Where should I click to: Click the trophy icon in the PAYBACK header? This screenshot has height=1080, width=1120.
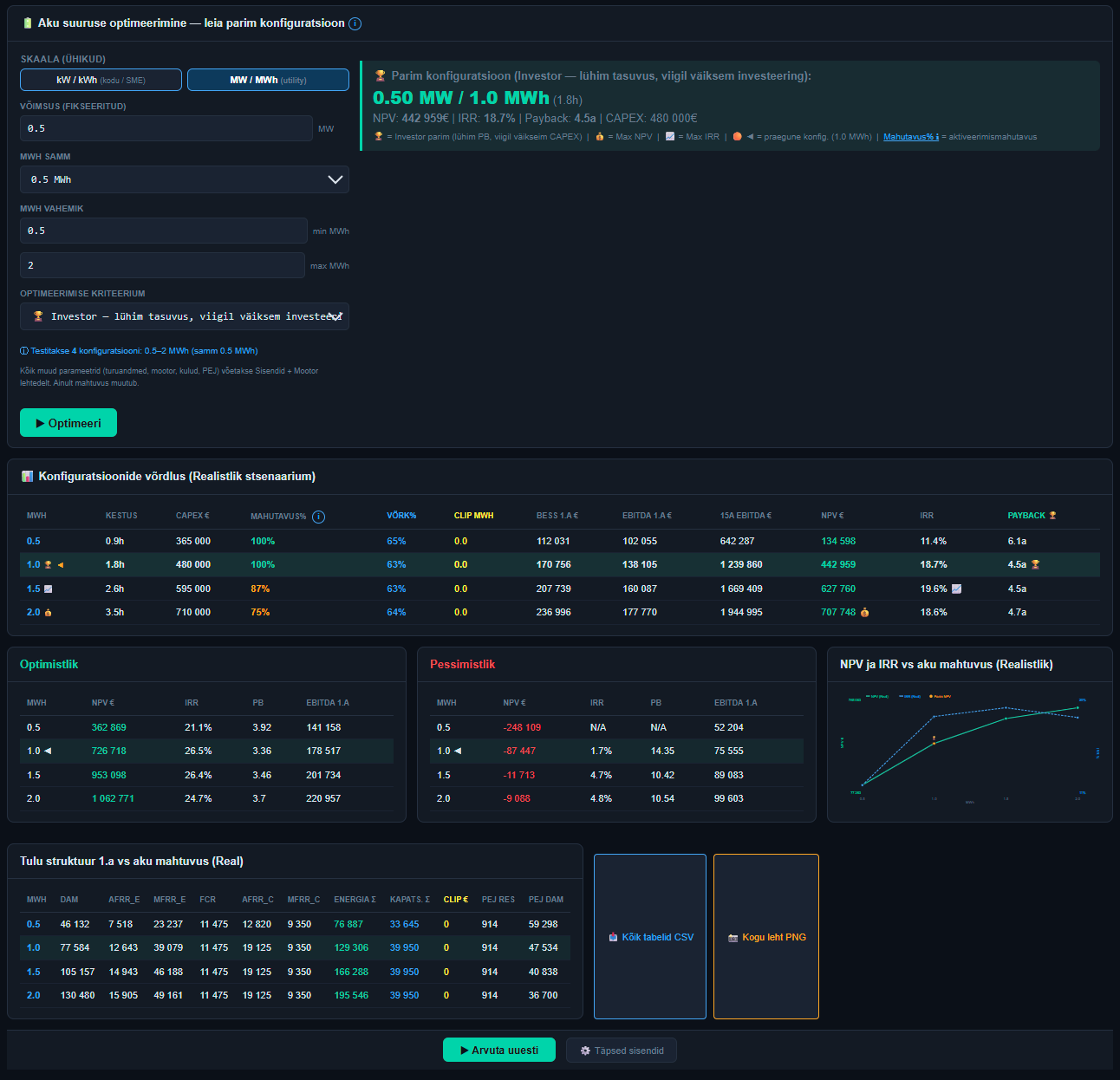tap(1052, 516)
